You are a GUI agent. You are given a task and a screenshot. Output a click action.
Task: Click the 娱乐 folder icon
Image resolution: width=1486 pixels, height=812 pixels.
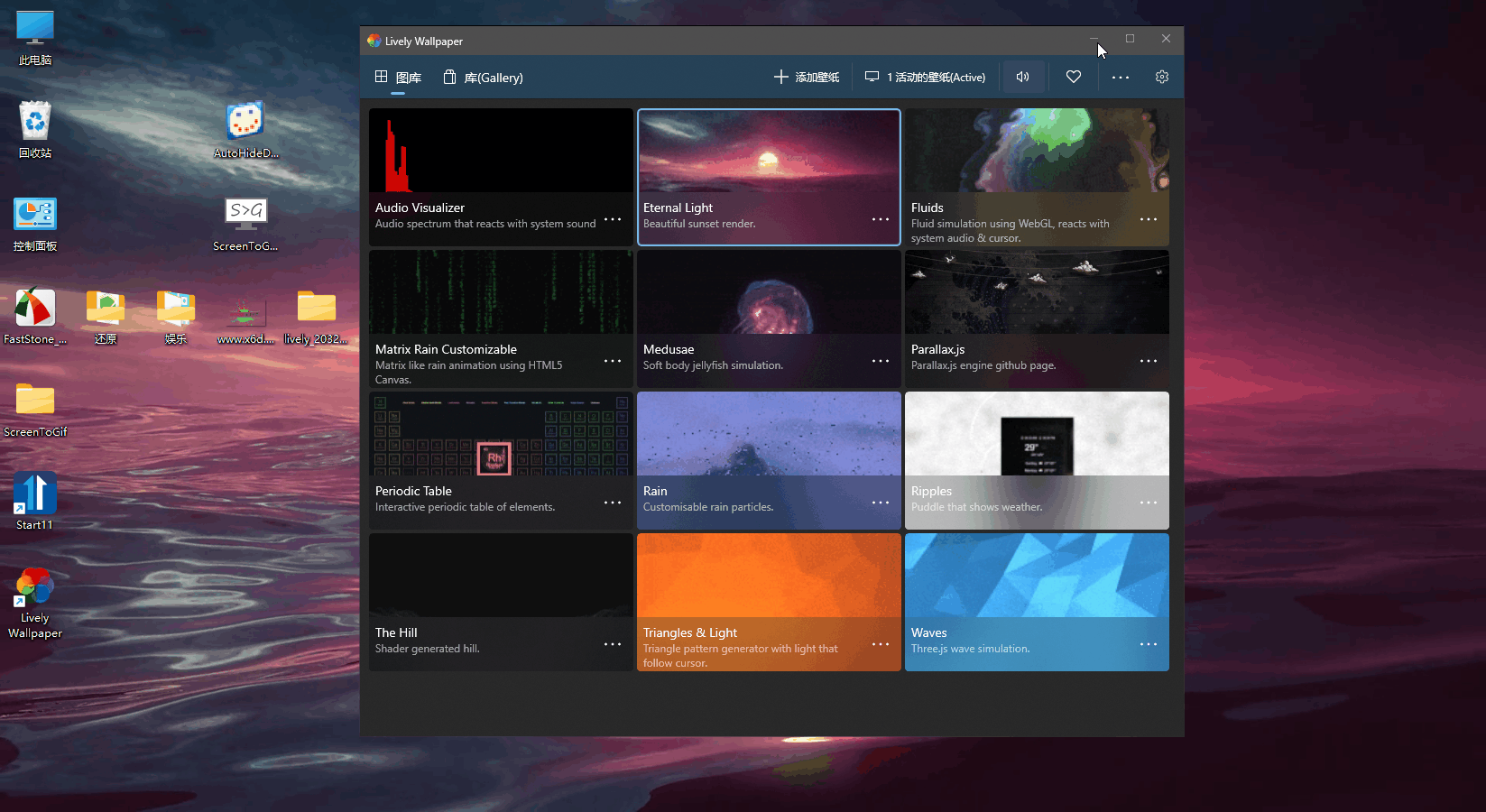176,317
